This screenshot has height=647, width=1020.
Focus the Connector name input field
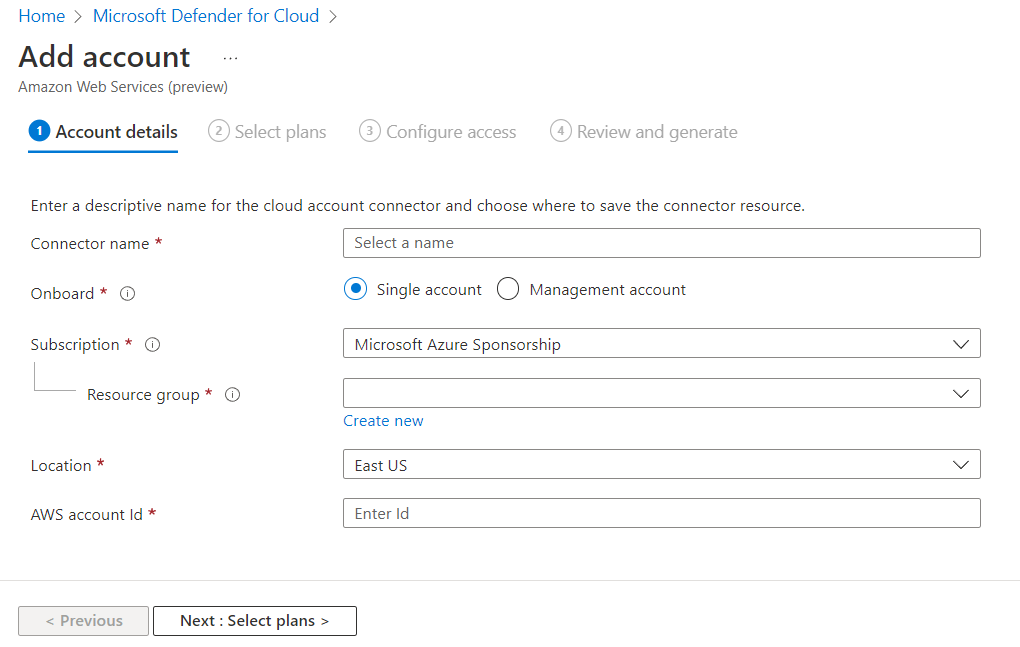click(662, 243)
